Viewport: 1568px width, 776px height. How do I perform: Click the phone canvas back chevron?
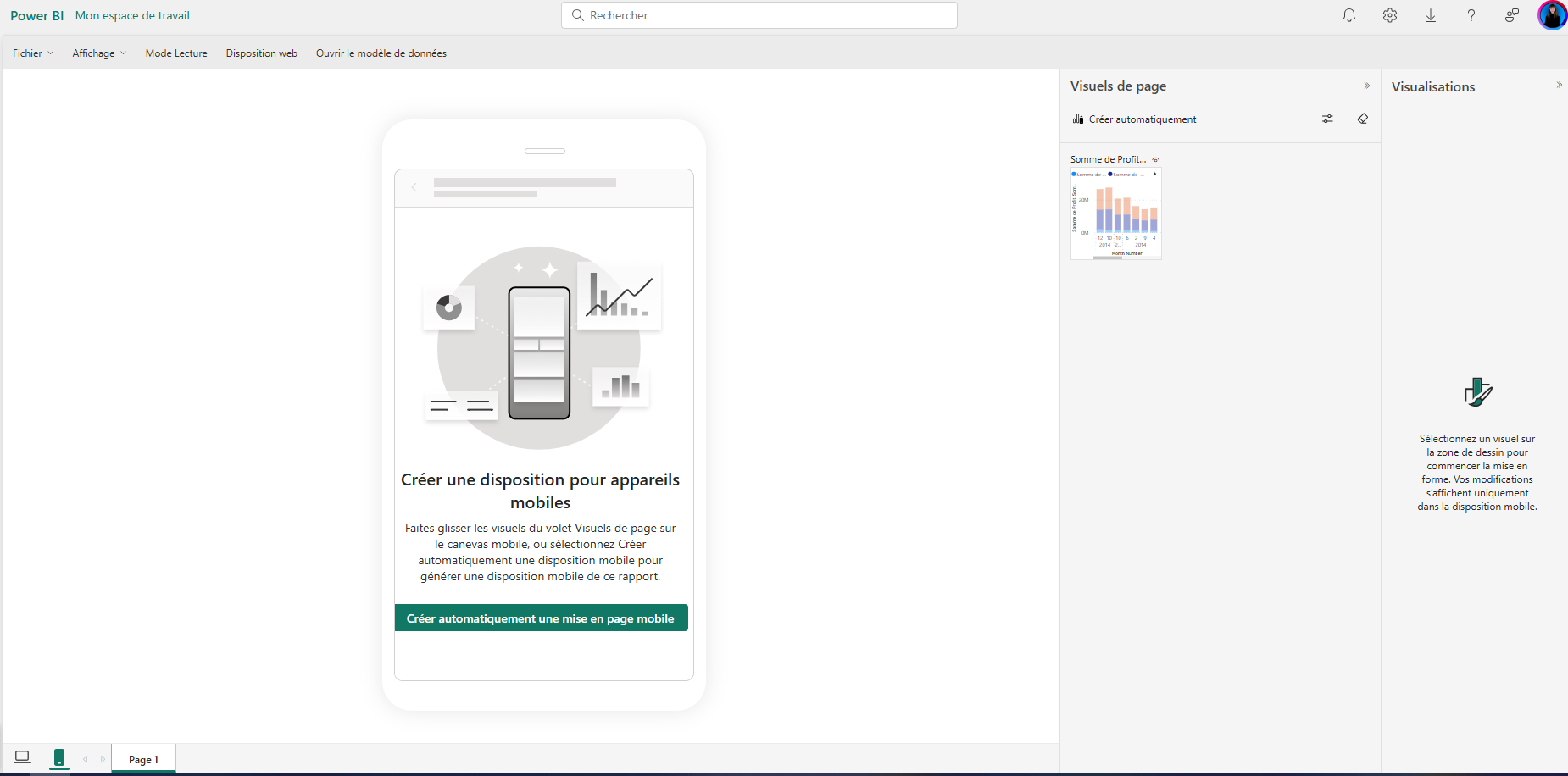tap(414, 187)
